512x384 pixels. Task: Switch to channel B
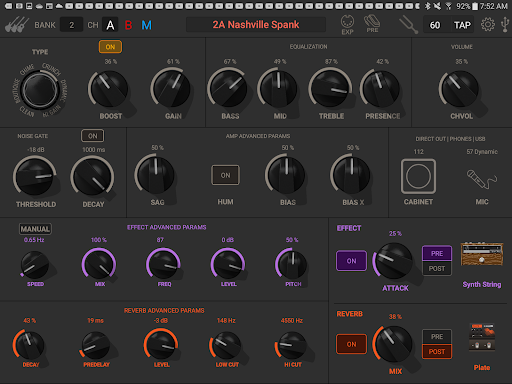pyautogui.click(x=128, y=25)
